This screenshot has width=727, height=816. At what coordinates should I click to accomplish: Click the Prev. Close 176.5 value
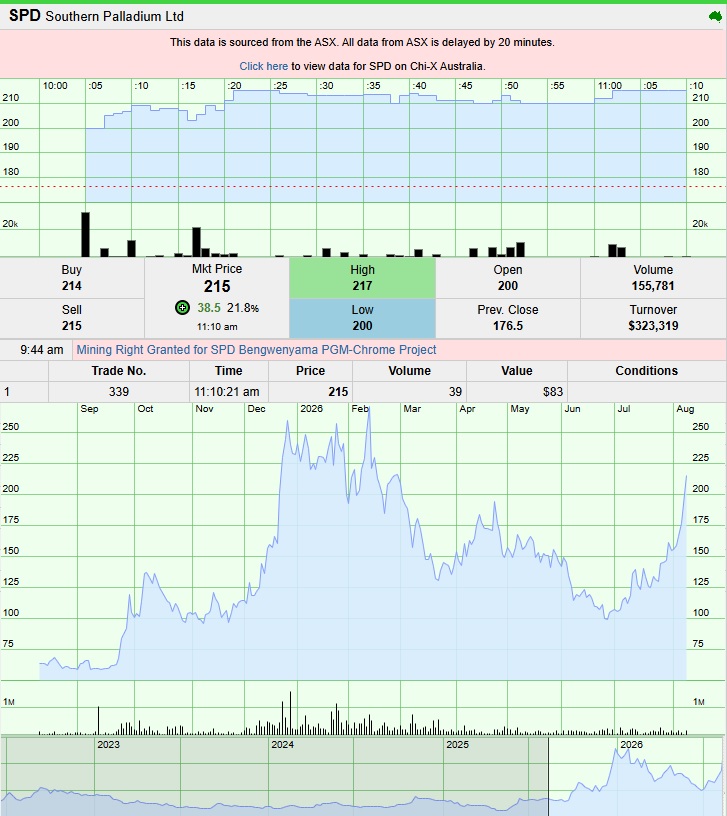[x=508, y=326]
